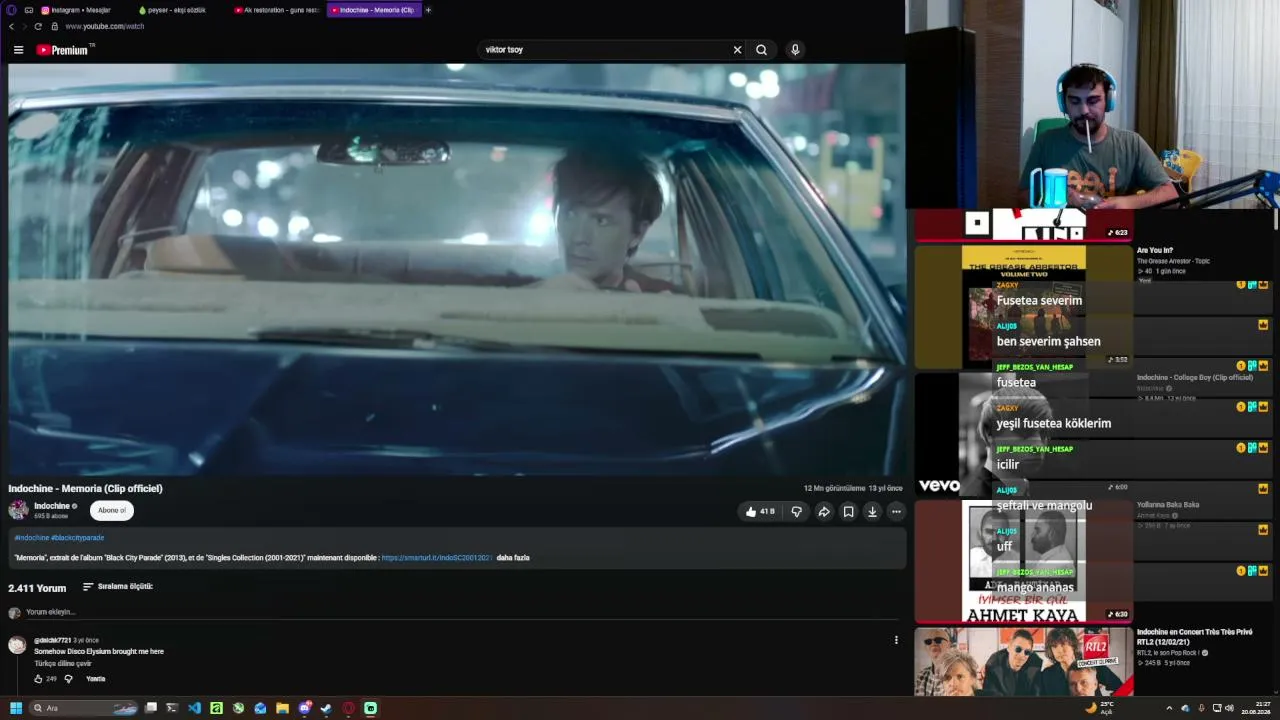Select the Indochine - Memoria tab
The height and width of the screenshot is (720, 1280).
tap(374, 10)
